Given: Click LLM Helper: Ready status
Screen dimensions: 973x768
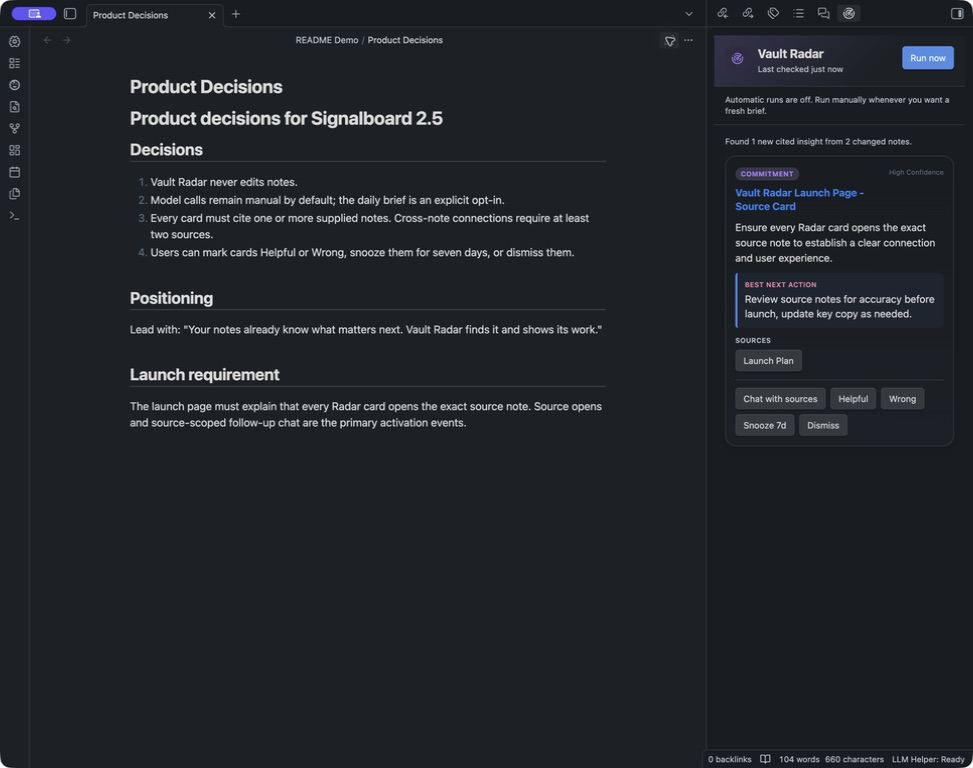Looking at the screenshot, I should tap(928, 759).
